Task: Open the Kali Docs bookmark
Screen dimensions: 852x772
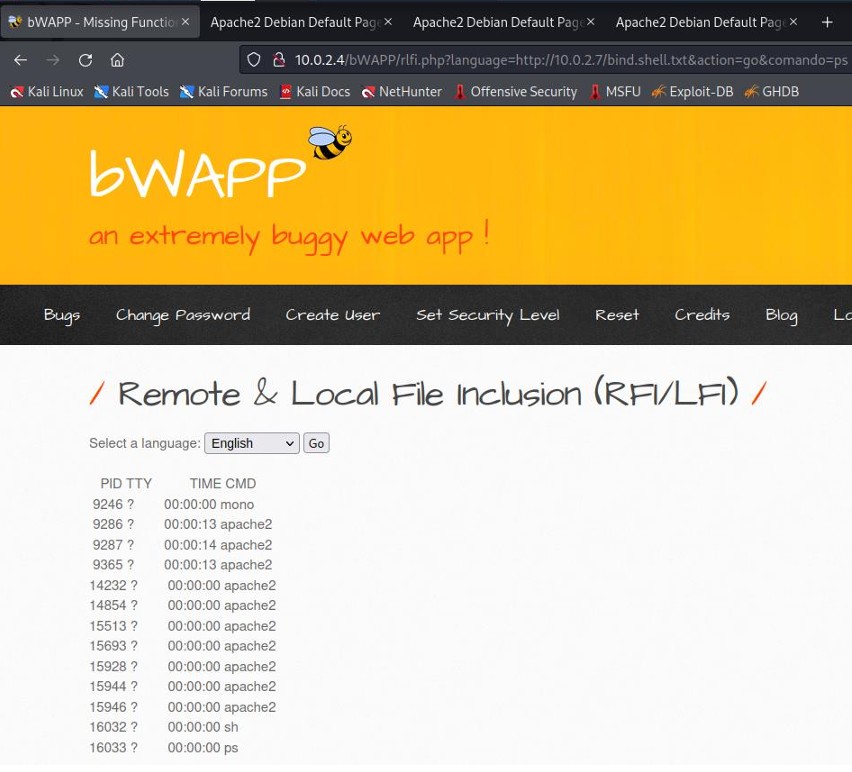Action: (315, 92)
